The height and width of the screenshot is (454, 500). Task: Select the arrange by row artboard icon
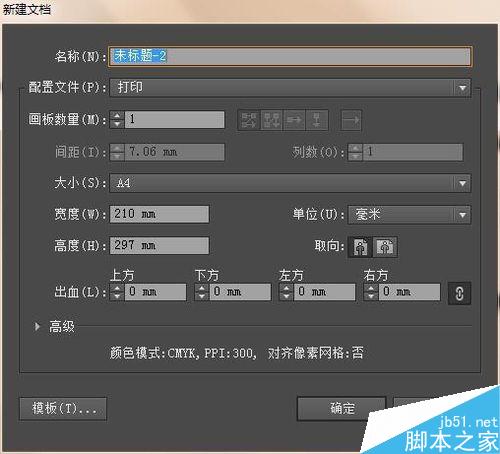click(294, 120)
